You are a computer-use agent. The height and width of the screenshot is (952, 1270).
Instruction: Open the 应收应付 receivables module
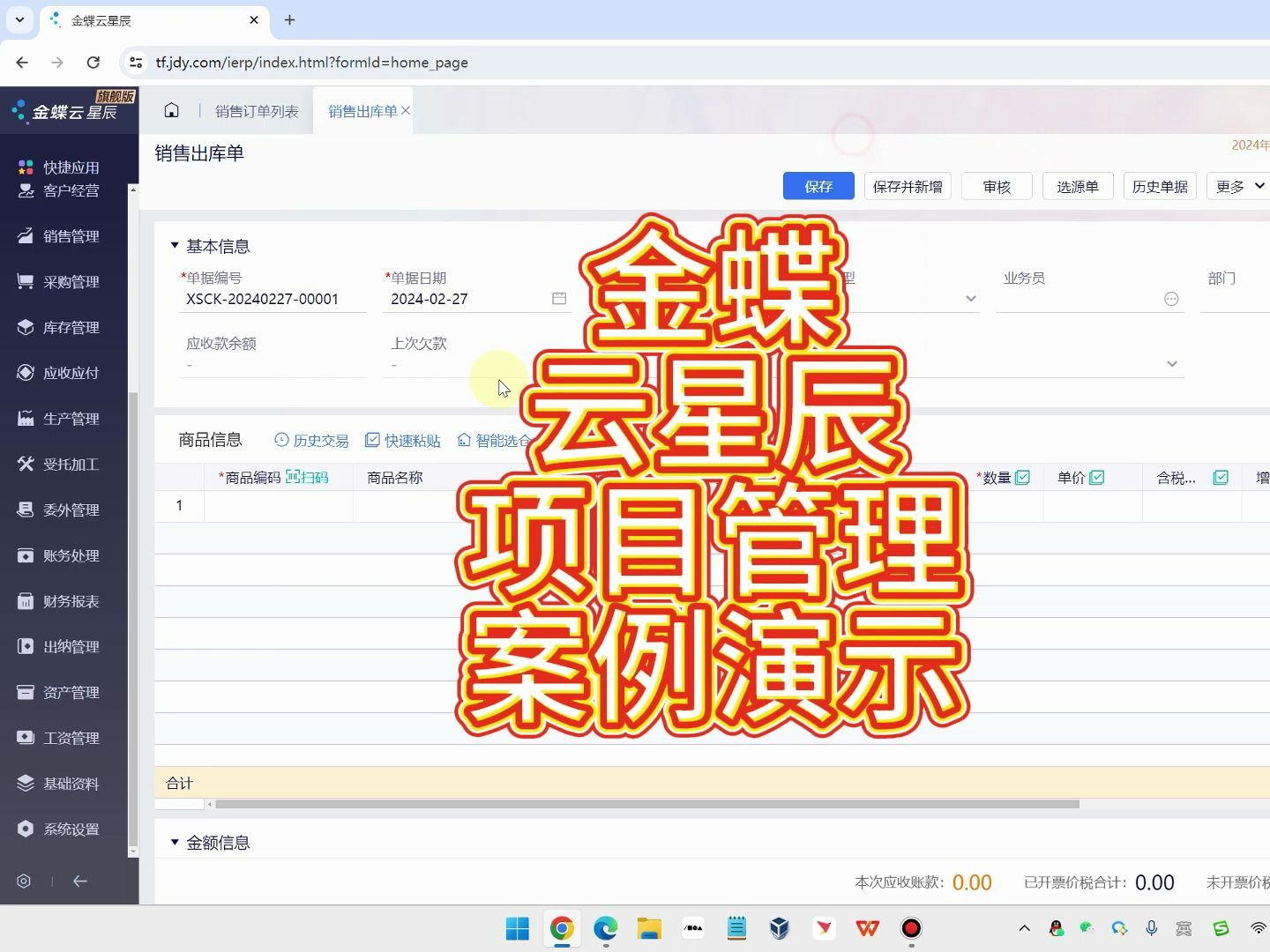(x=60, y=373)
